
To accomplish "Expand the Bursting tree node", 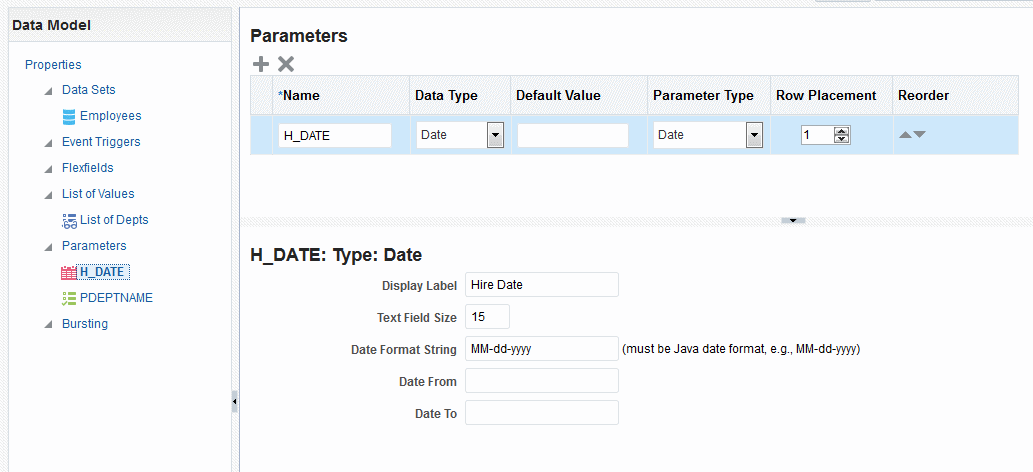I will (48, 324).
